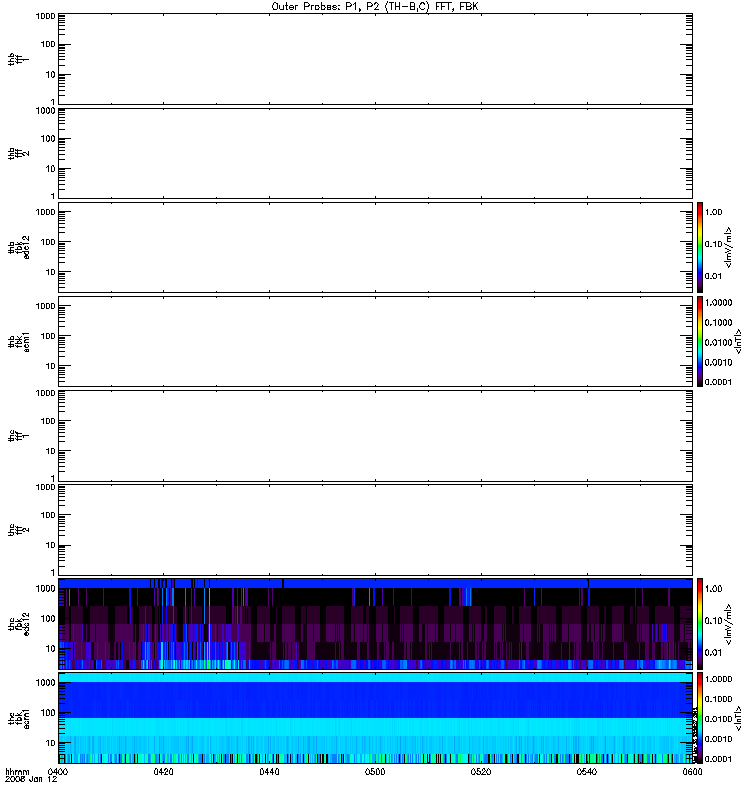Image resolution: width=750 pixels, height=800 pixels.
Task: Click the 0500 time axis label
Action: pos(375,772)
